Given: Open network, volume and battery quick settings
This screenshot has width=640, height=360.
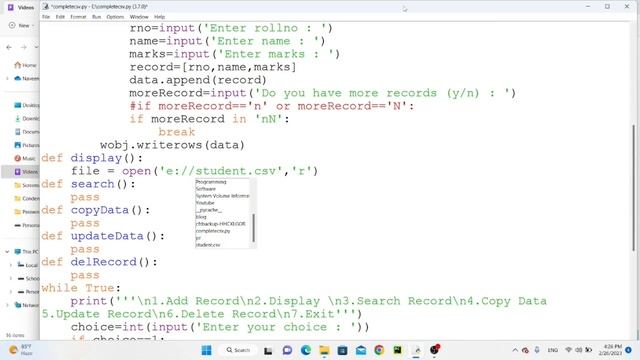Looking at the screenshot, I should (x=578, y=350).
